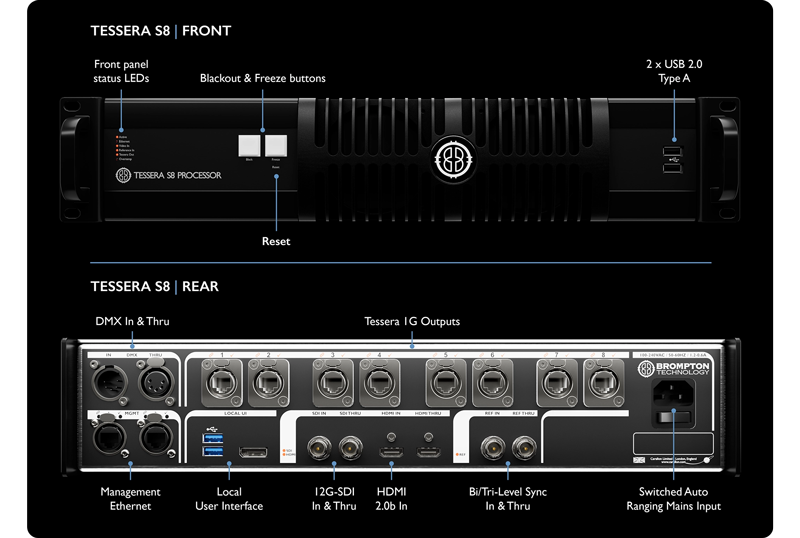
Task: Click the DMX In XLR connector
Action: point(110,382)
